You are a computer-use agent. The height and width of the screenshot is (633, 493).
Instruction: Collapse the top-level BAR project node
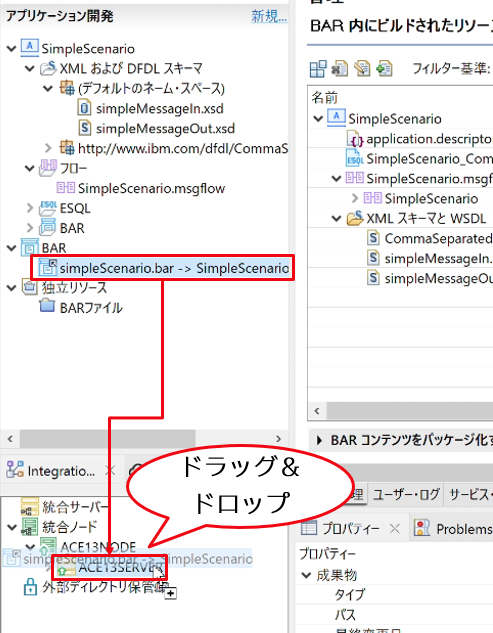pyautogui.click(x=12, y=248)
